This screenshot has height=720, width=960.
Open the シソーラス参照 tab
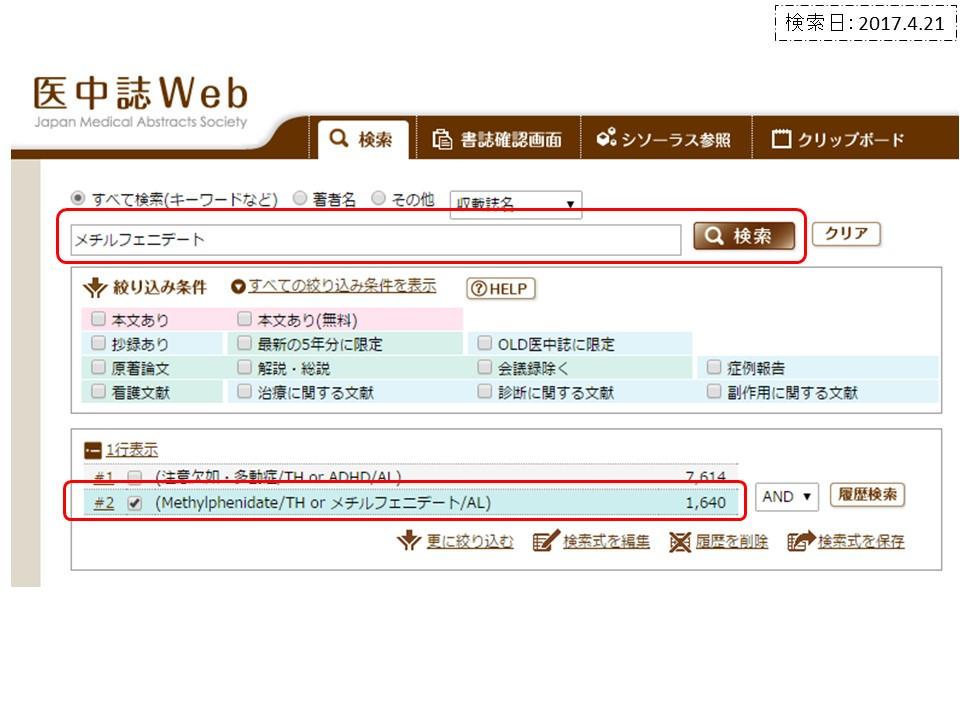click(x=665, y=139)
